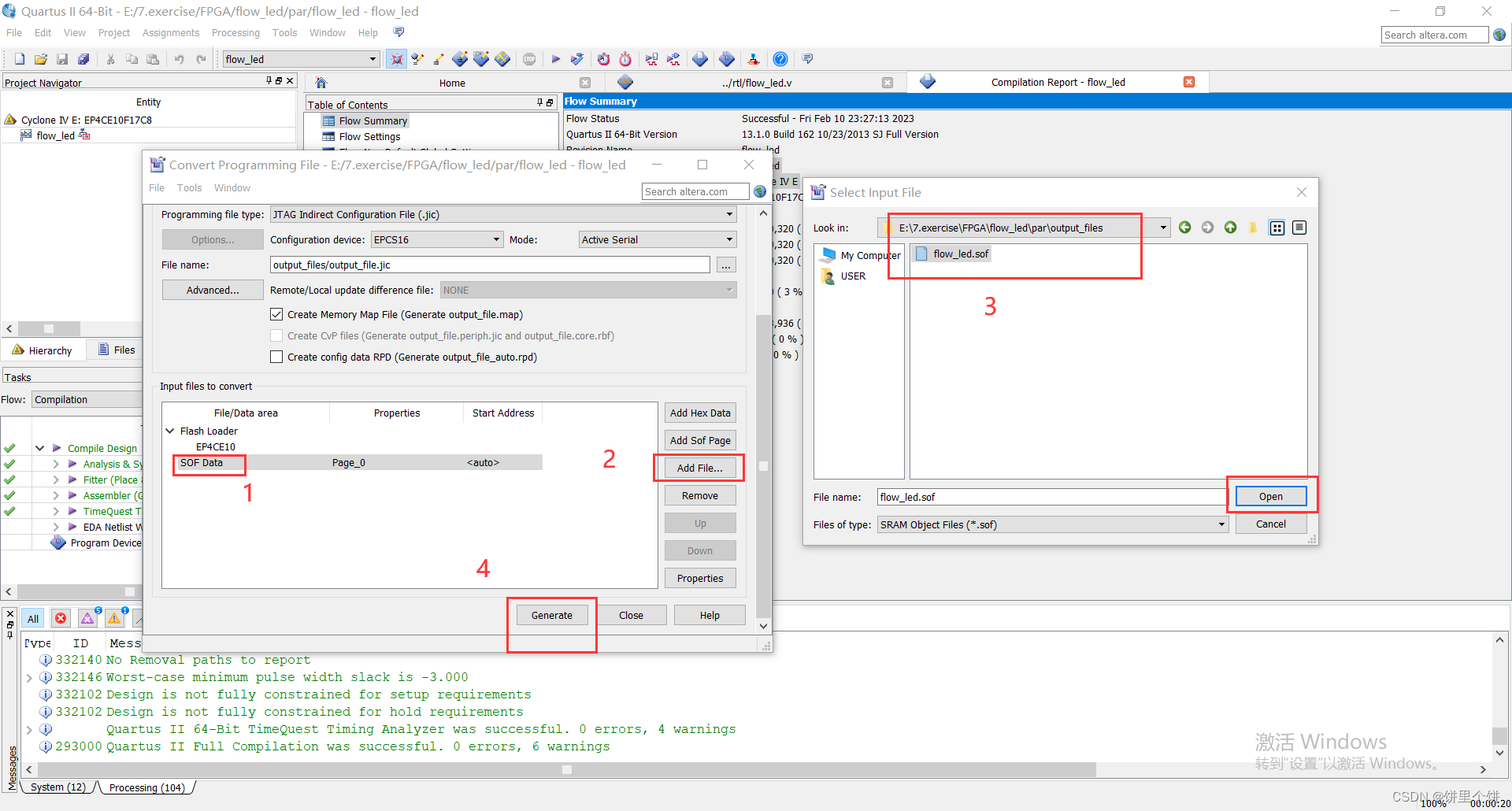Click File name field in Select Input File

coord(1051,497)
